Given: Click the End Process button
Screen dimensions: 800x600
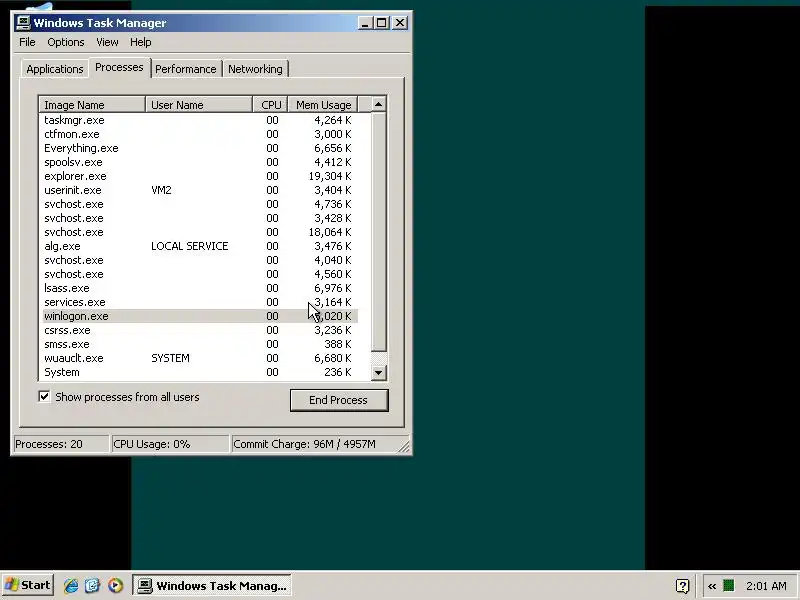Looking at the screenshot, I should (339, 400).
